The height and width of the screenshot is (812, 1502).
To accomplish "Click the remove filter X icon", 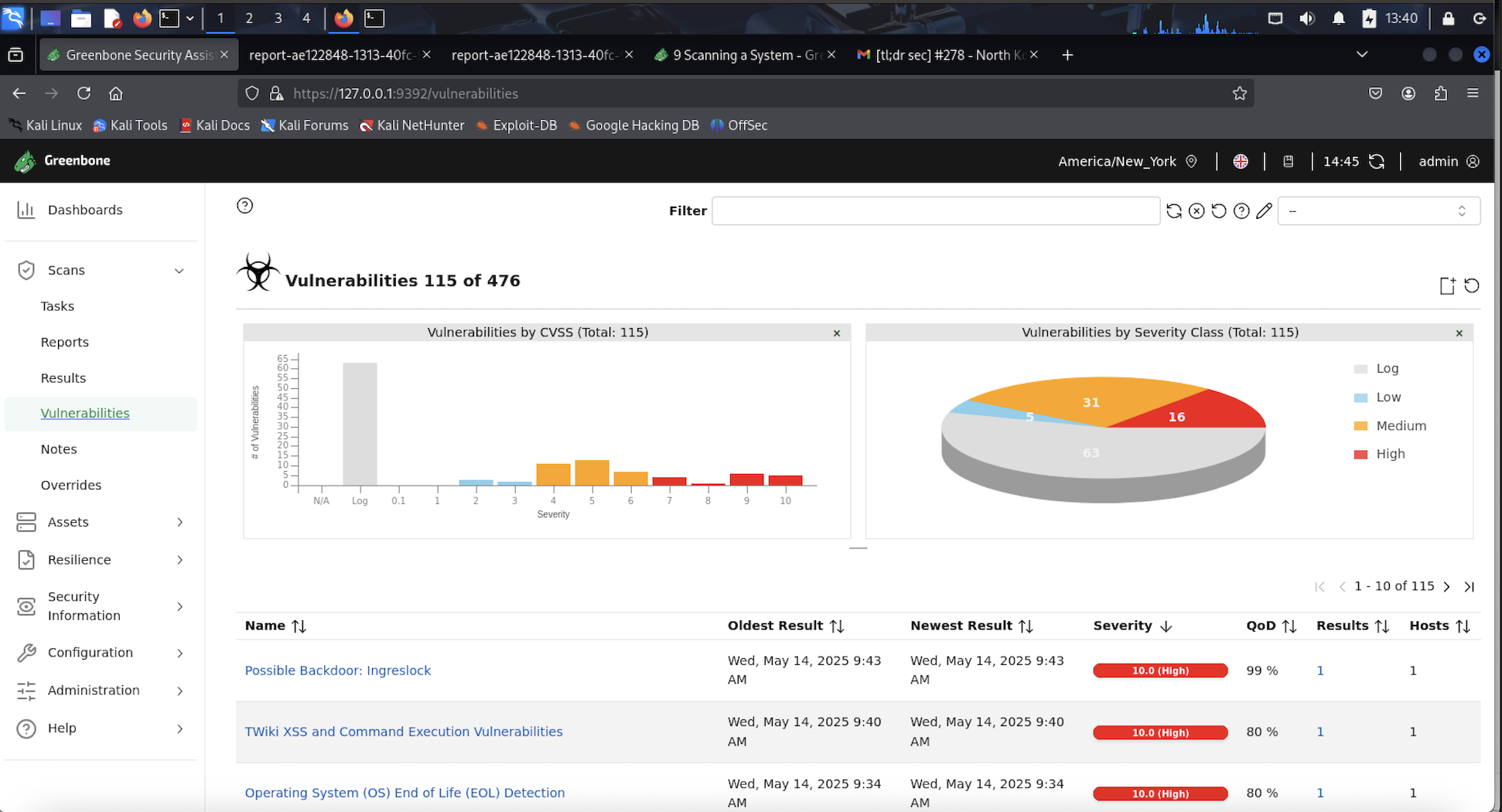I will click(x=1196, y=211).
